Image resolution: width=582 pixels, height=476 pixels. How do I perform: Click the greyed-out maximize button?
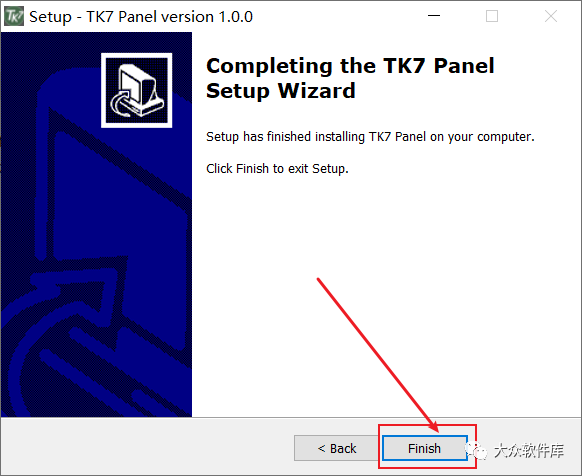click(492, 16)
